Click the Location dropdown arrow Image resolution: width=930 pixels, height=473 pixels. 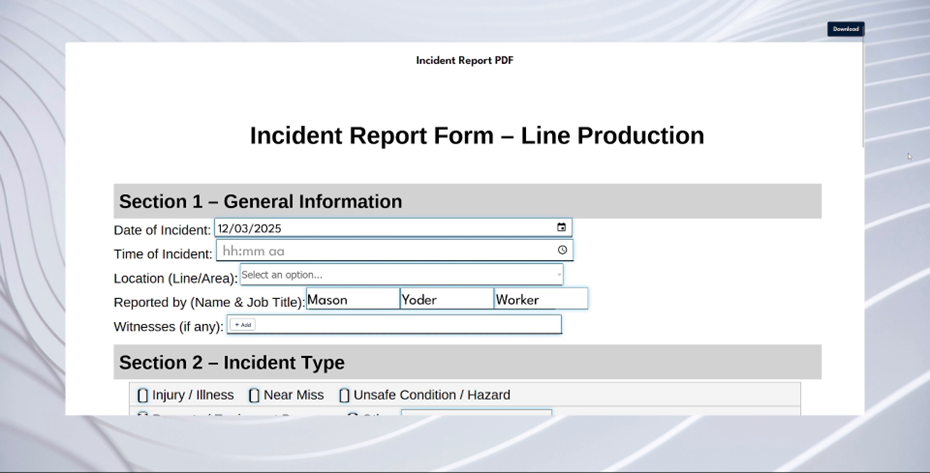[558, 275]
